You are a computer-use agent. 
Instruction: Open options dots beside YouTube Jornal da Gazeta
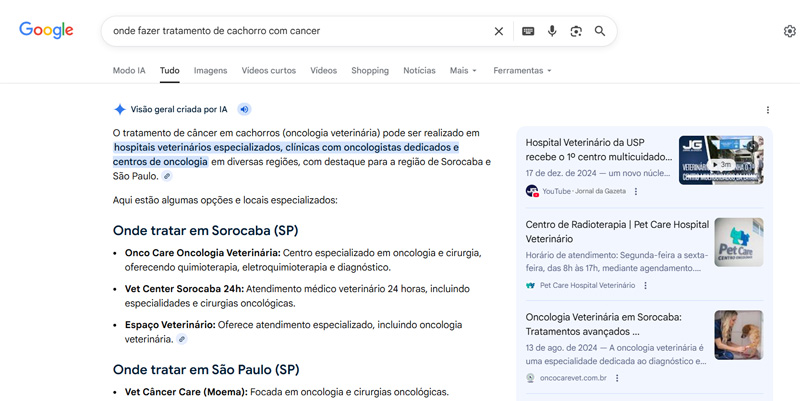click(x=636, y=191)
